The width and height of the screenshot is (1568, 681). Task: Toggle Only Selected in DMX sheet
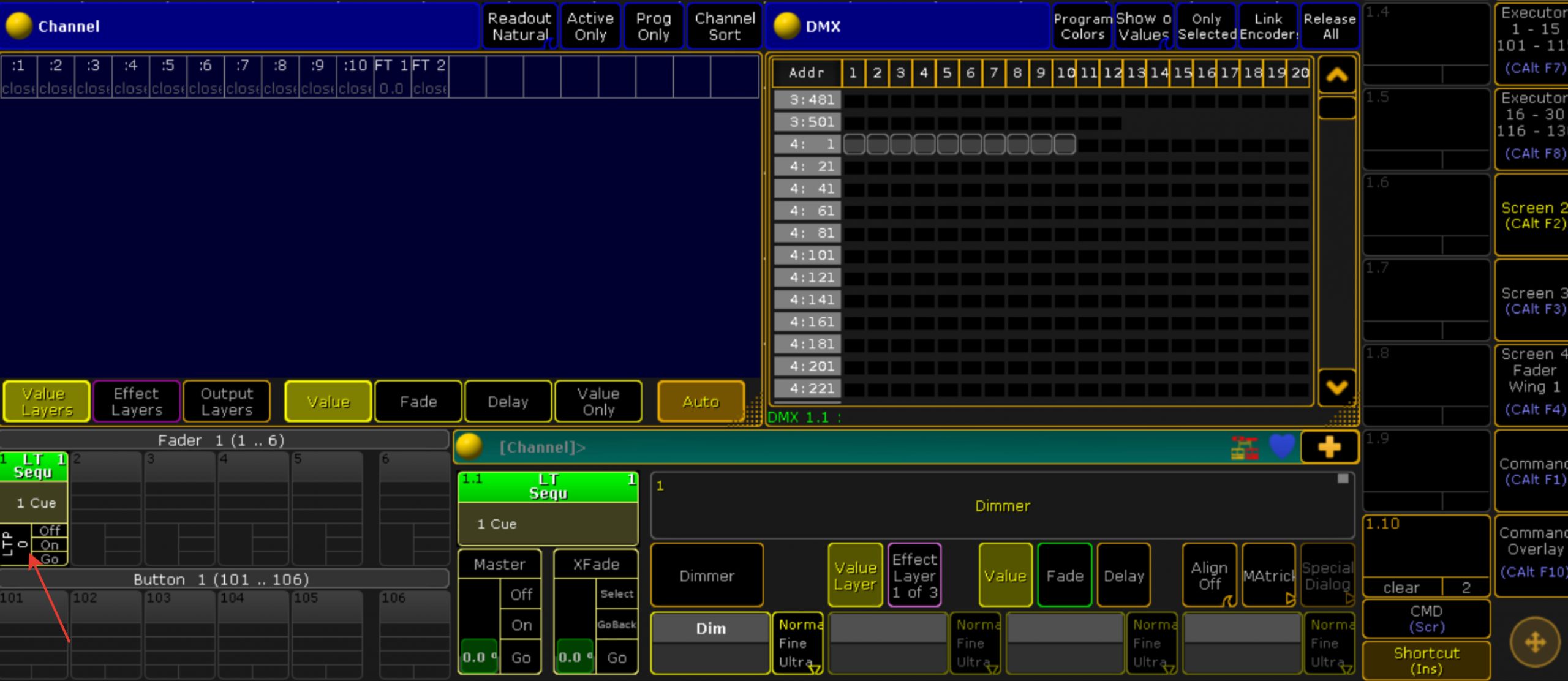(x=1206, y=26)
